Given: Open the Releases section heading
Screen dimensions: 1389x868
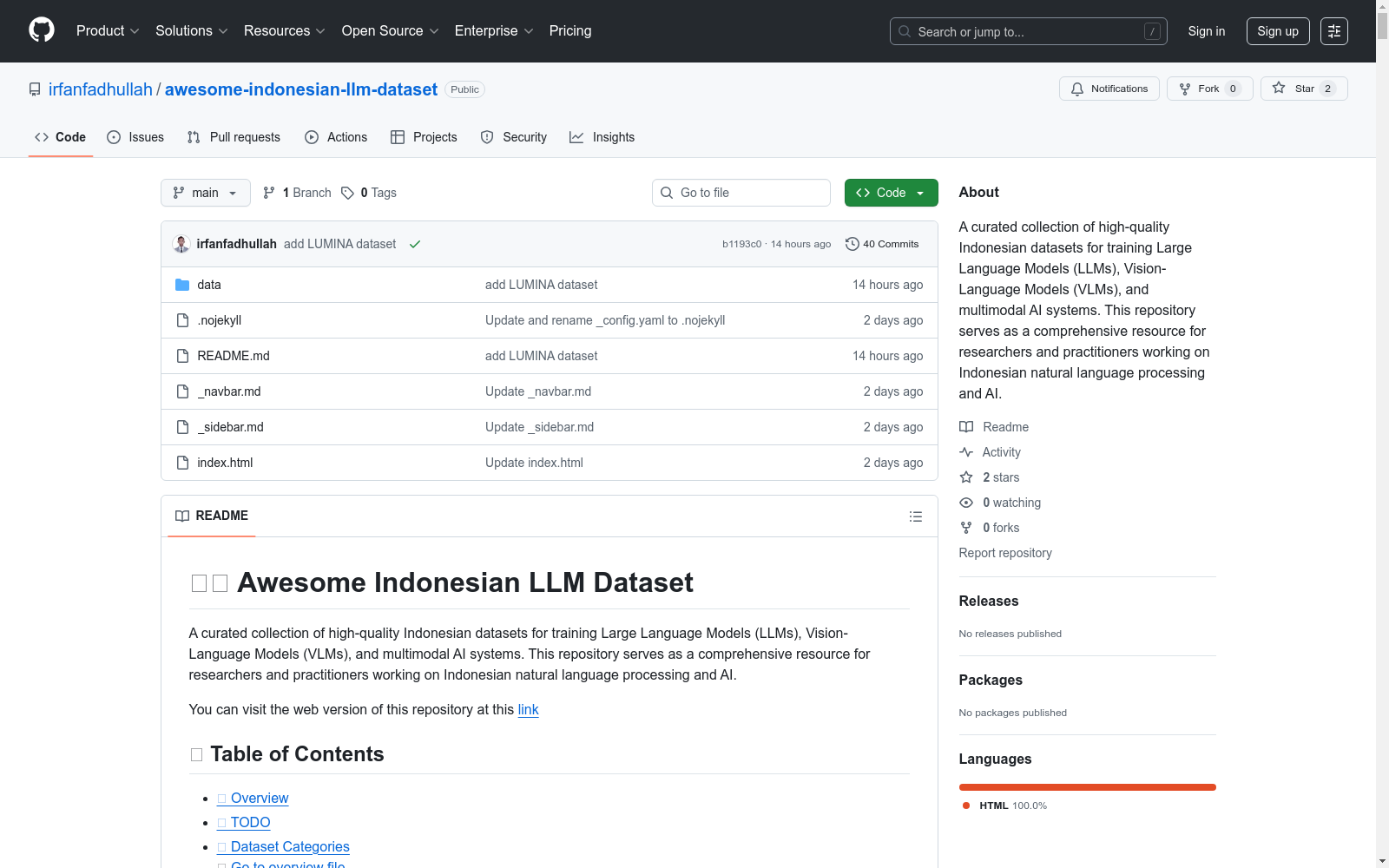Looking at the screenshot, I should pyautogui.click(x=989, y=601).
